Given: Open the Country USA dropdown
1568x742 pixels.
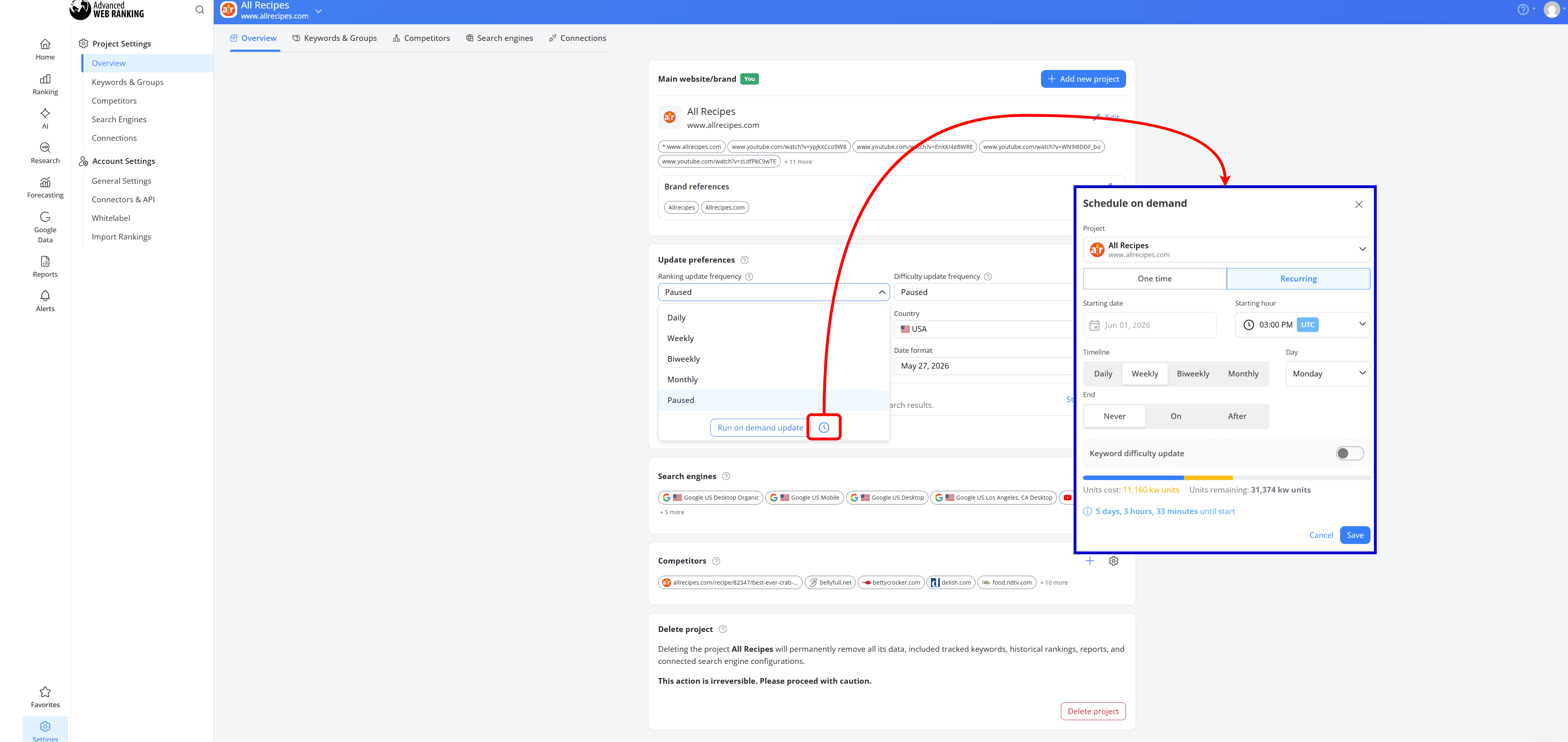Looking at the screenshot, I should (x=984, y=329).
